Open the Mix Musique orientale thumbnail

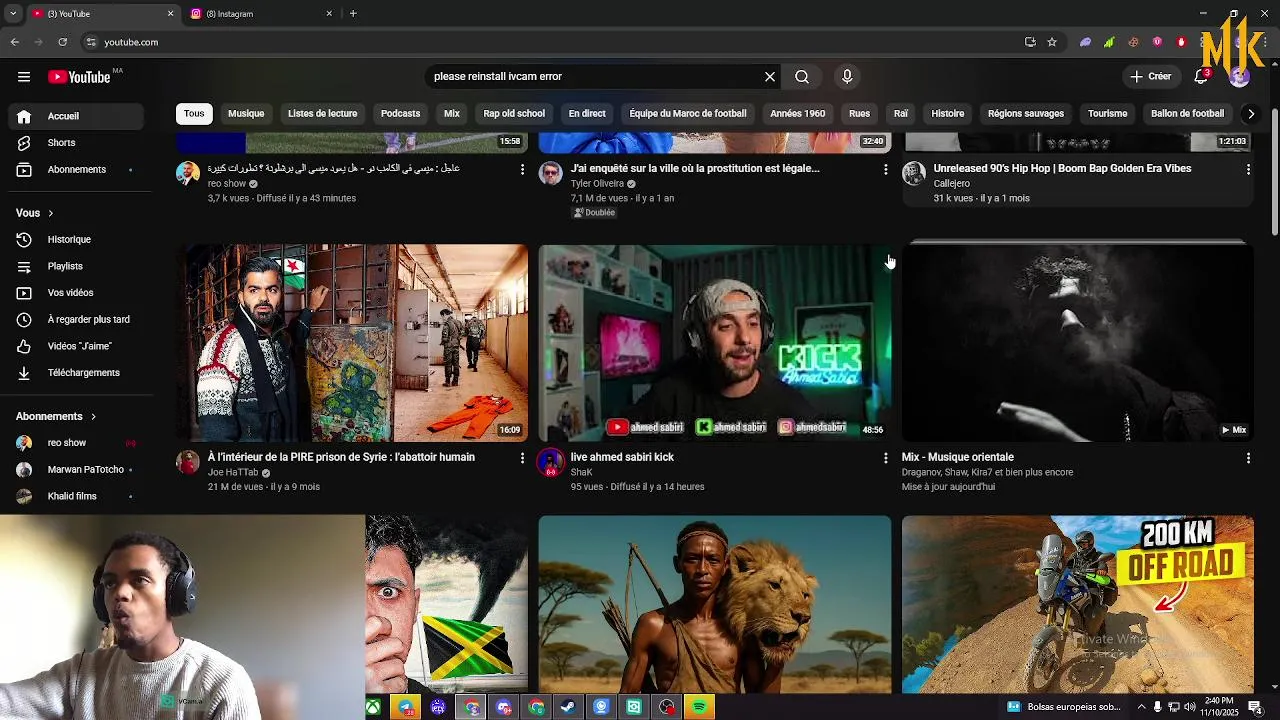(1077, 343)
